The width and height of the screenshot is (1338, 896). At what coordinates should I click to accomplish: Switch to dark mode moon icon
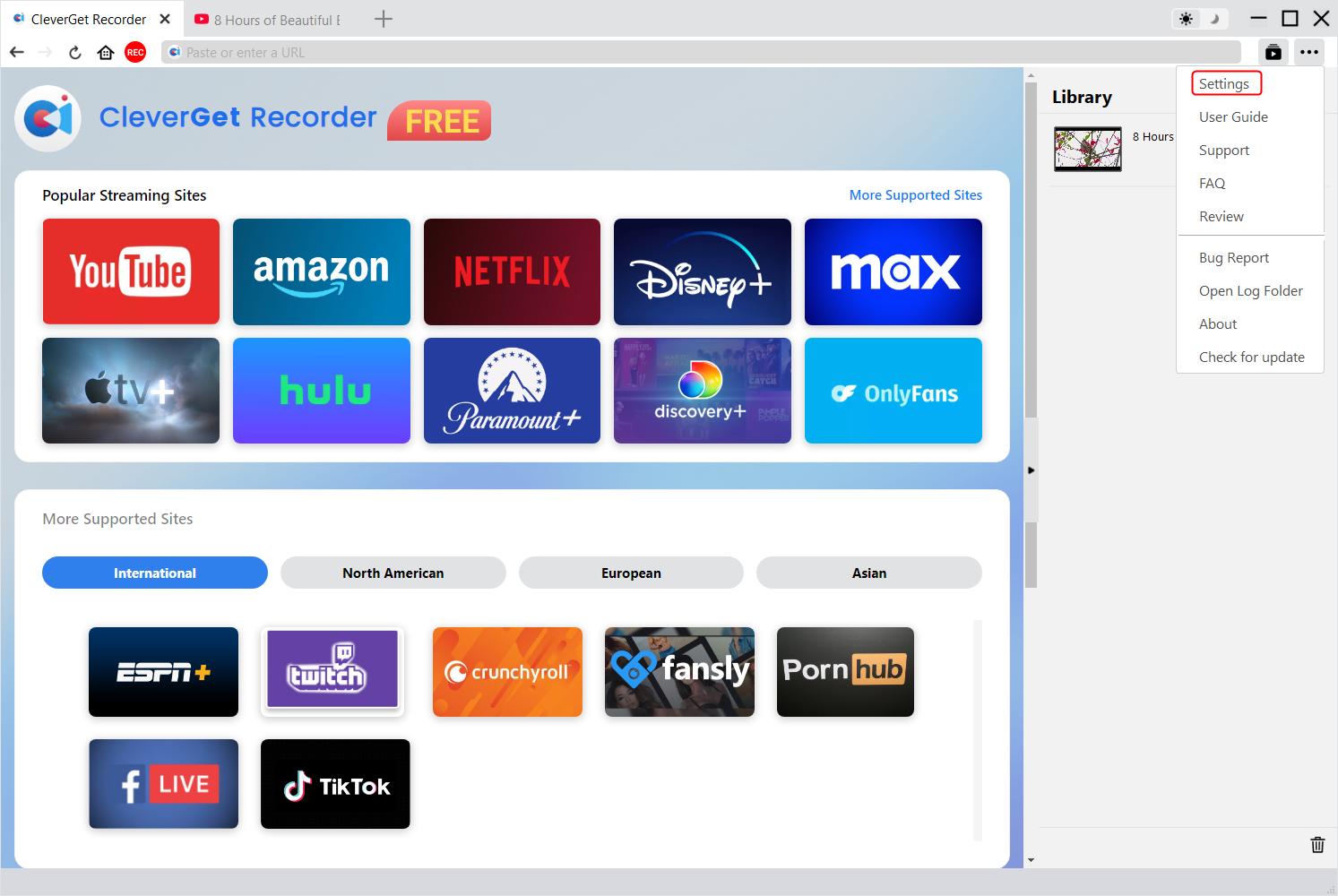pyautogui.click(x=1214, y=19)
